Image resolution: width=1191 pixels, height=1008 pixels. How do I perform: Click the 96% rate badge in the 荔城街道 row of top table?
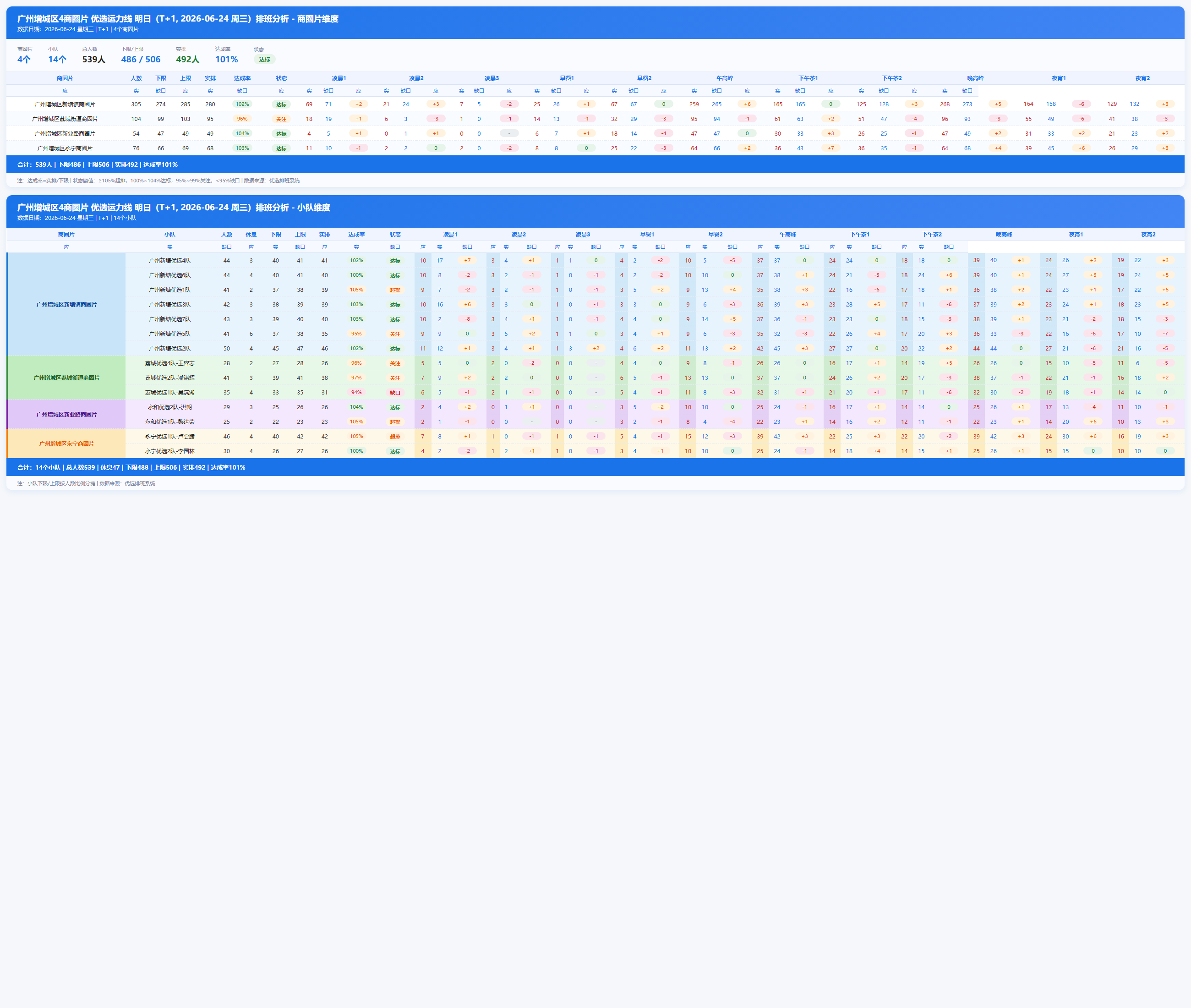pos(242,119)
